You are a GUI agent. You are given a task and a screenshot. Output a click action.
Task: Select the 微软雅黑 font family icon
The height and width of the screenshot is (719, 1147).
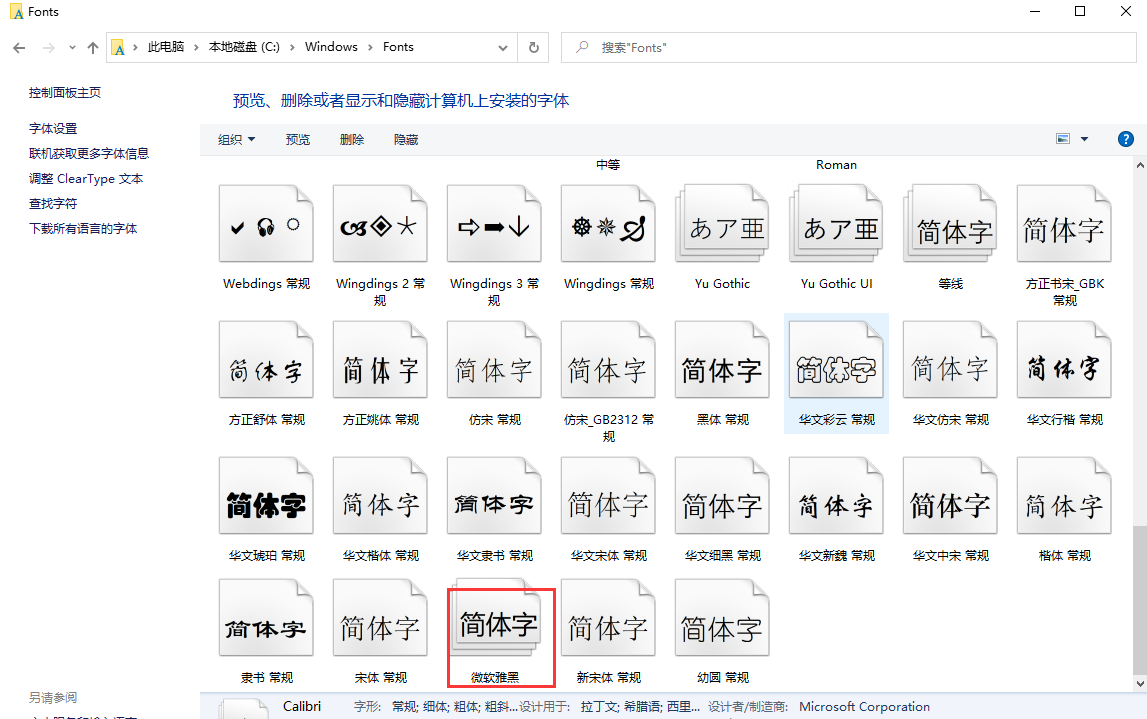pos(497,618)
